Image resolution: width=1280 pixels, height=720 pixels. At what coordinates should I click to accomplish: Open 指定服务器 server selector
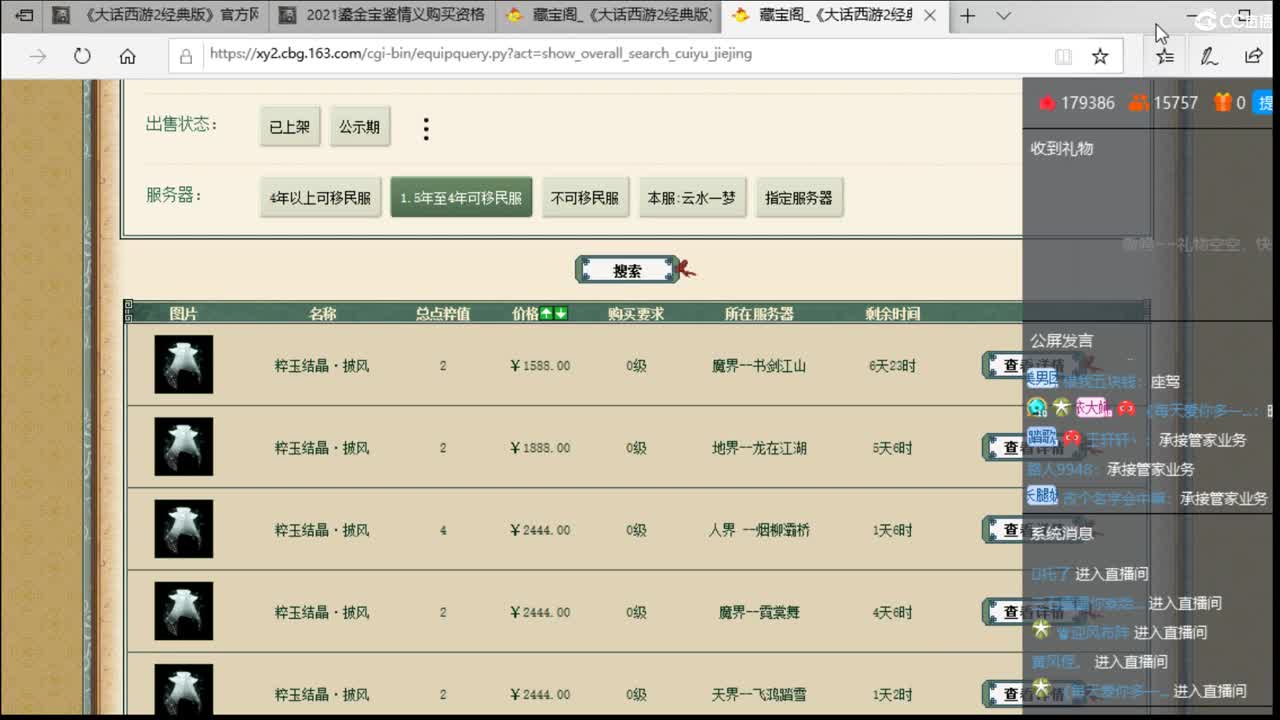799,198
